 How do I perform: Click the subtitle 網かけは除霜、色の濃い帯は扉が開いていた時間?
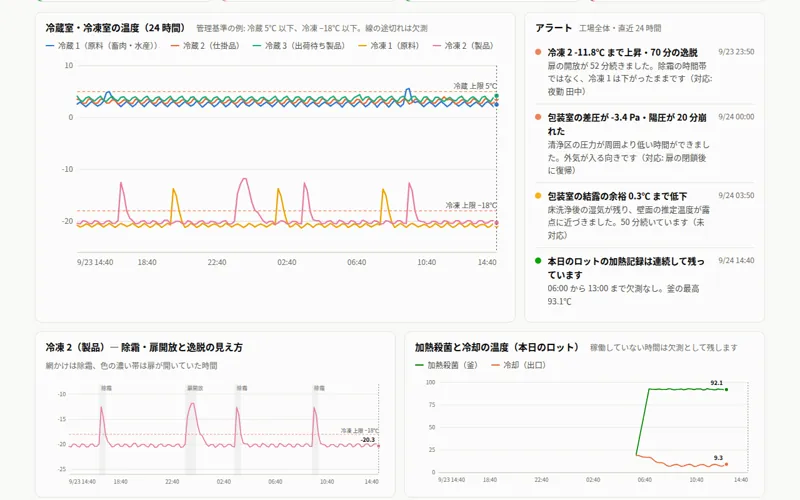[x=131, y=365]
